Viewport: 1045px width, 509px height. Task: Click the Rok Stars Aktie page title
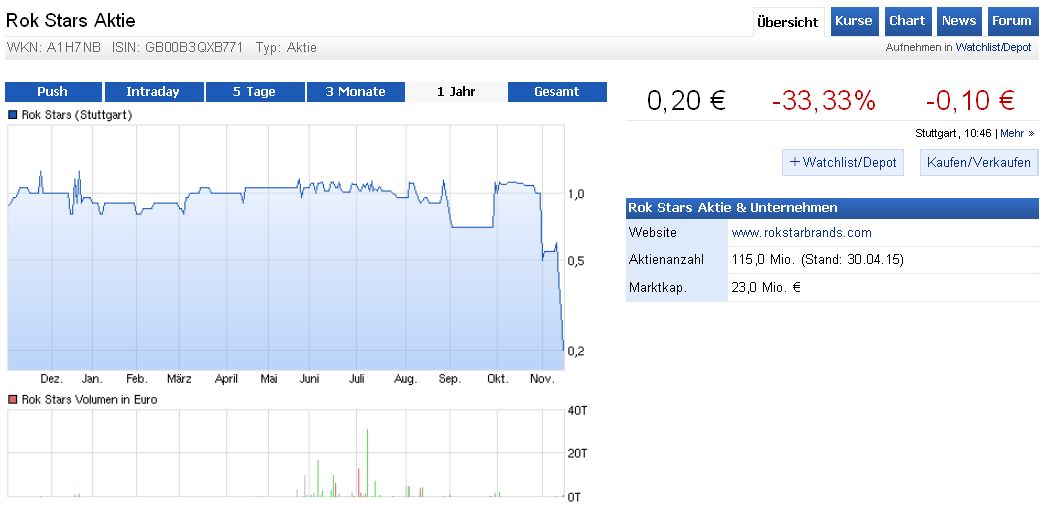(71, 21)
